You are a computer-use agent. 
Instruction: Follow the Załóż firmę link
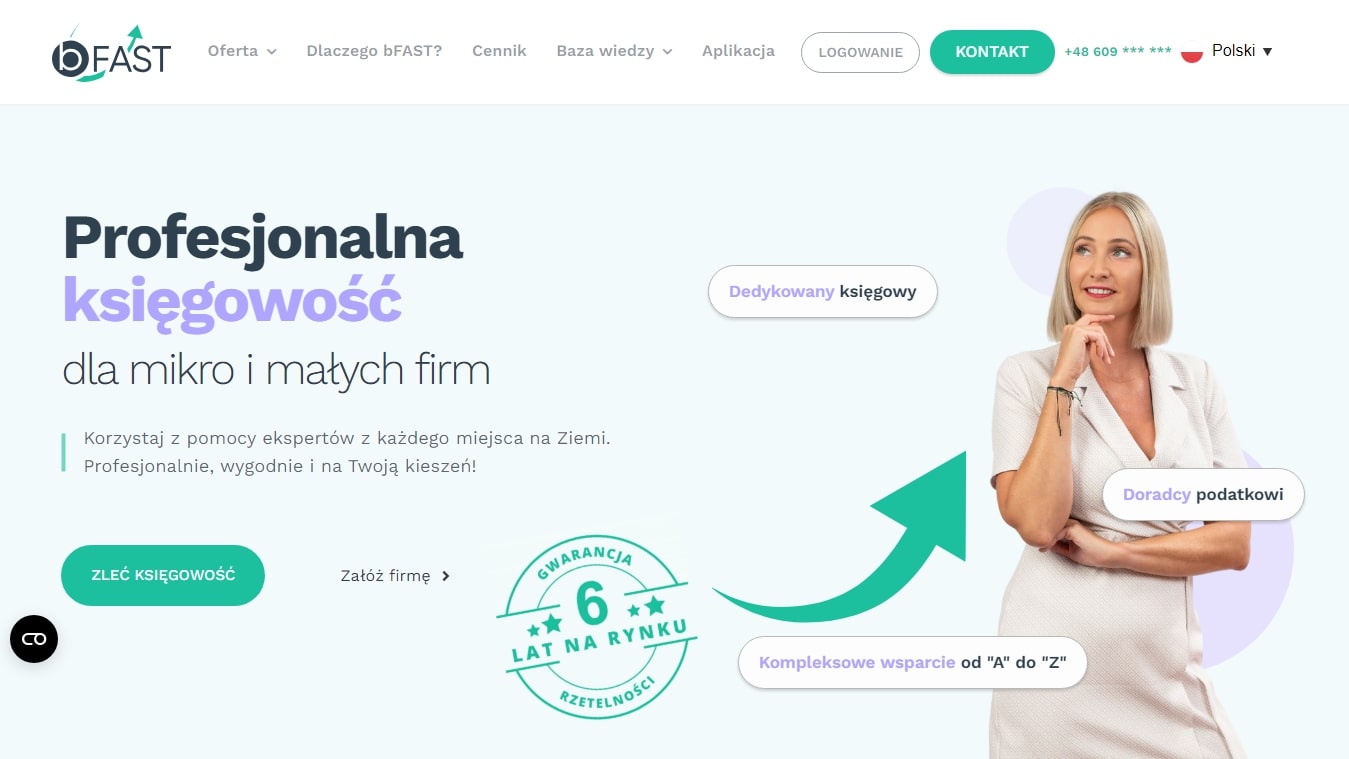point(385,576)
